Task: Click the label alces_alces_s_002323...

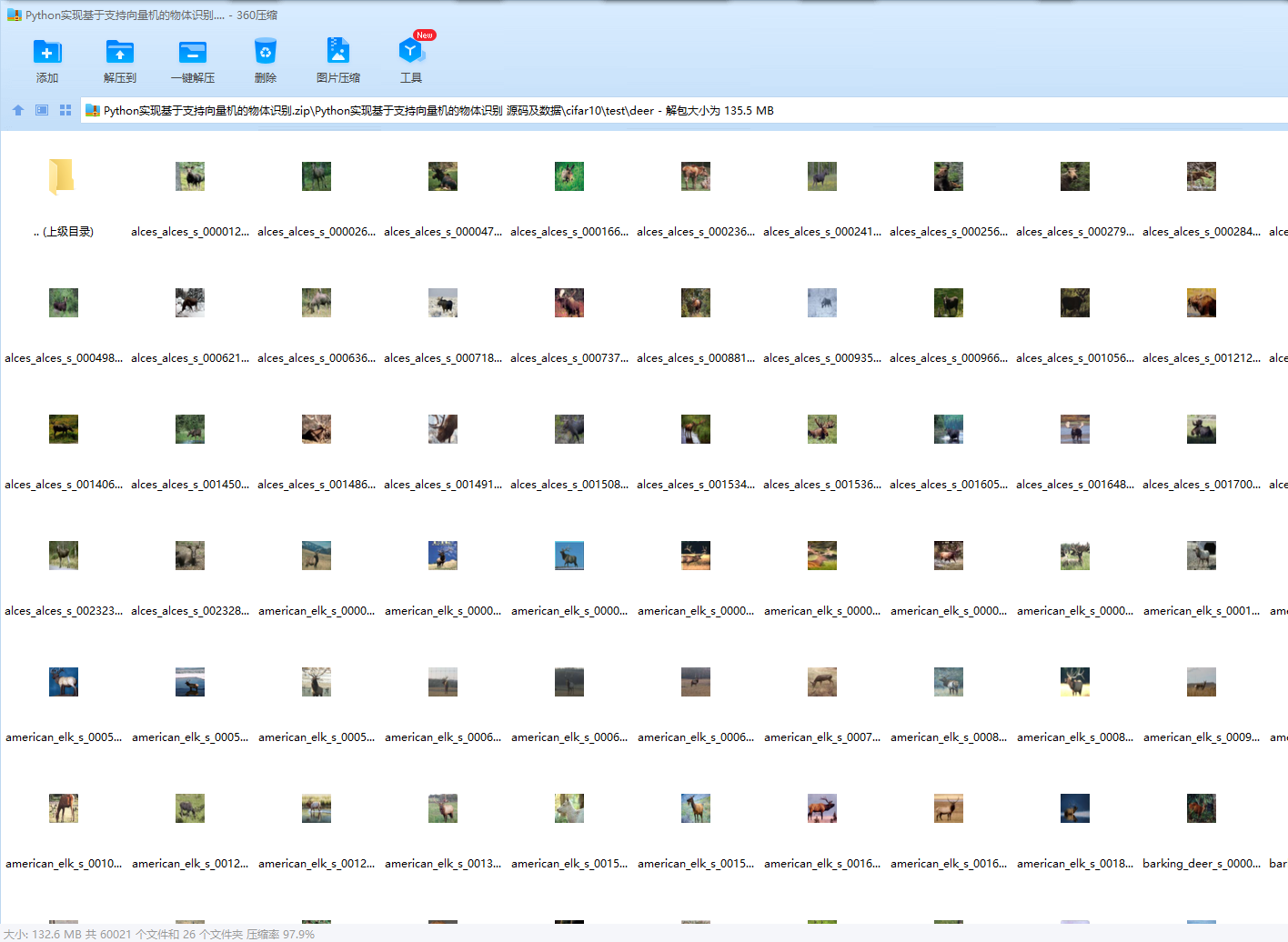Action: click(x=64, y=611)
